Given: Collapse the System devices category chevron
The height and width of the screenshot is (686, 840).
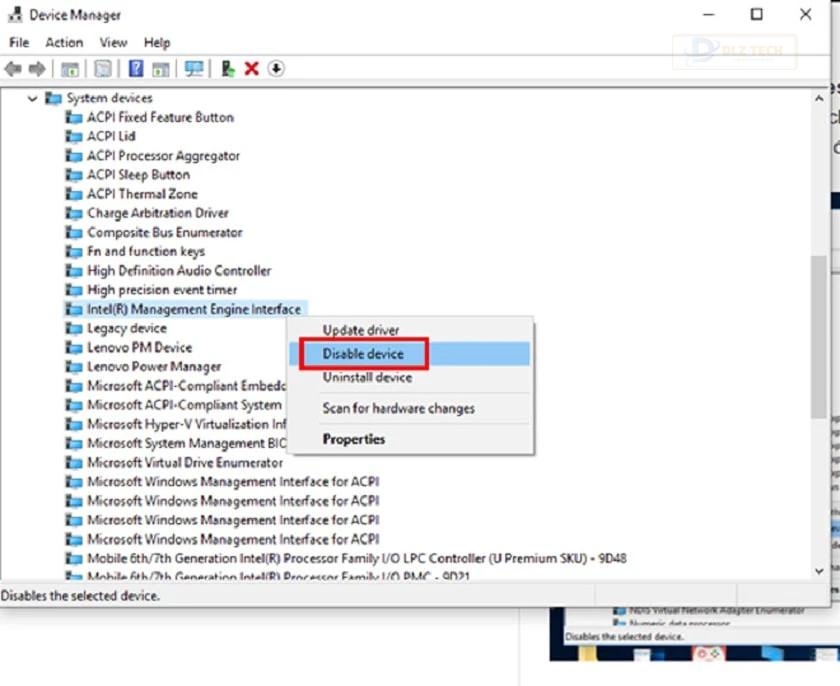Looking at the screenshot, I should (x=33, y=99).
